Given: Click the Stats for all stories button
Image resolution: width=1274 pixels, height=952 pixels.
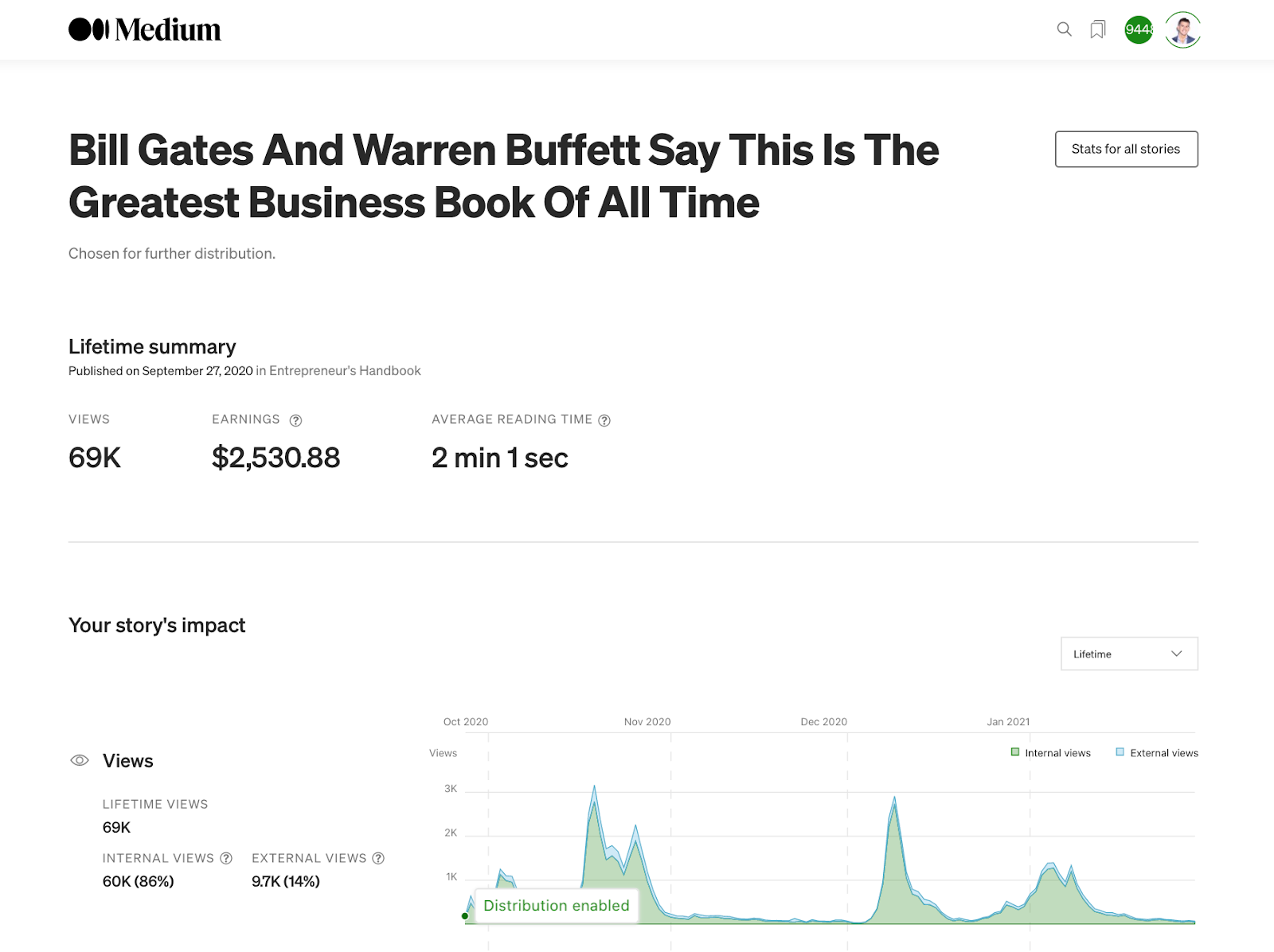Looking at the screenshot, I should tap(1126, 149).
